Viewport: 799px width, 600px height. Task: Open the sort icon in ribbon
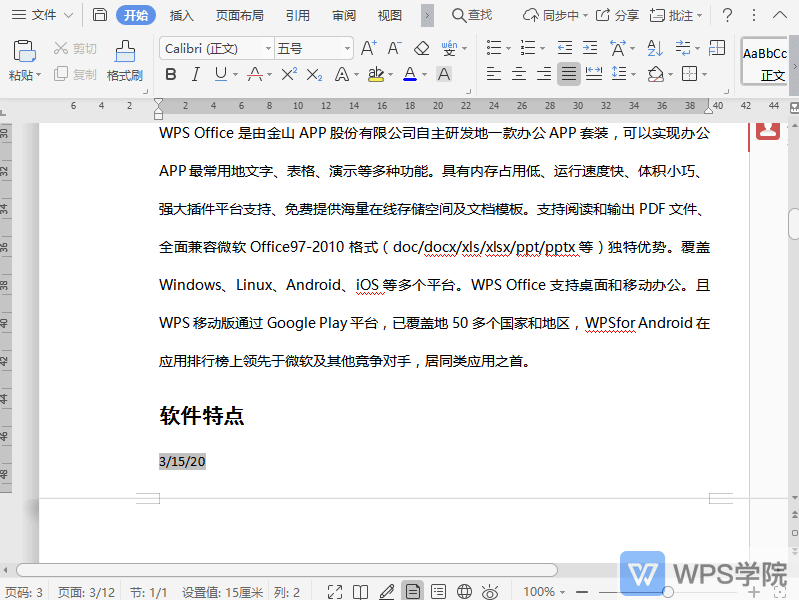tap(655, 48)
